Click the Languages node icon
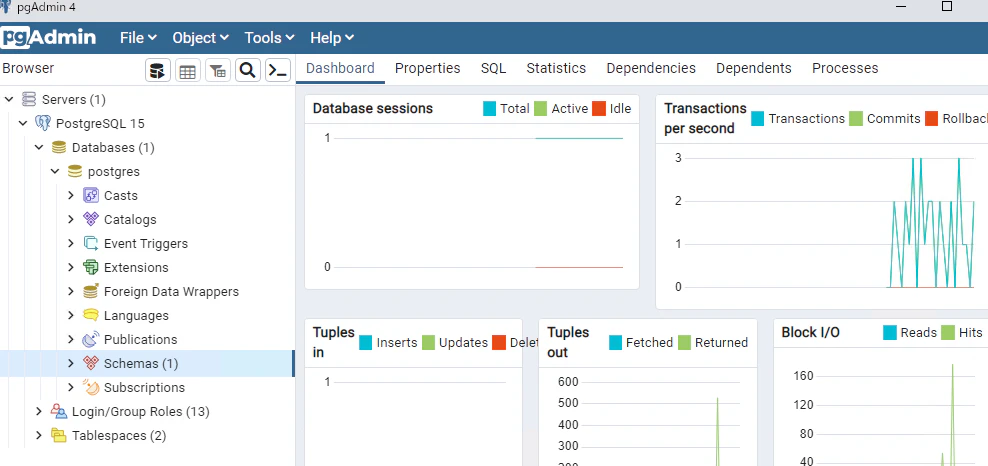 pos(91,315)
